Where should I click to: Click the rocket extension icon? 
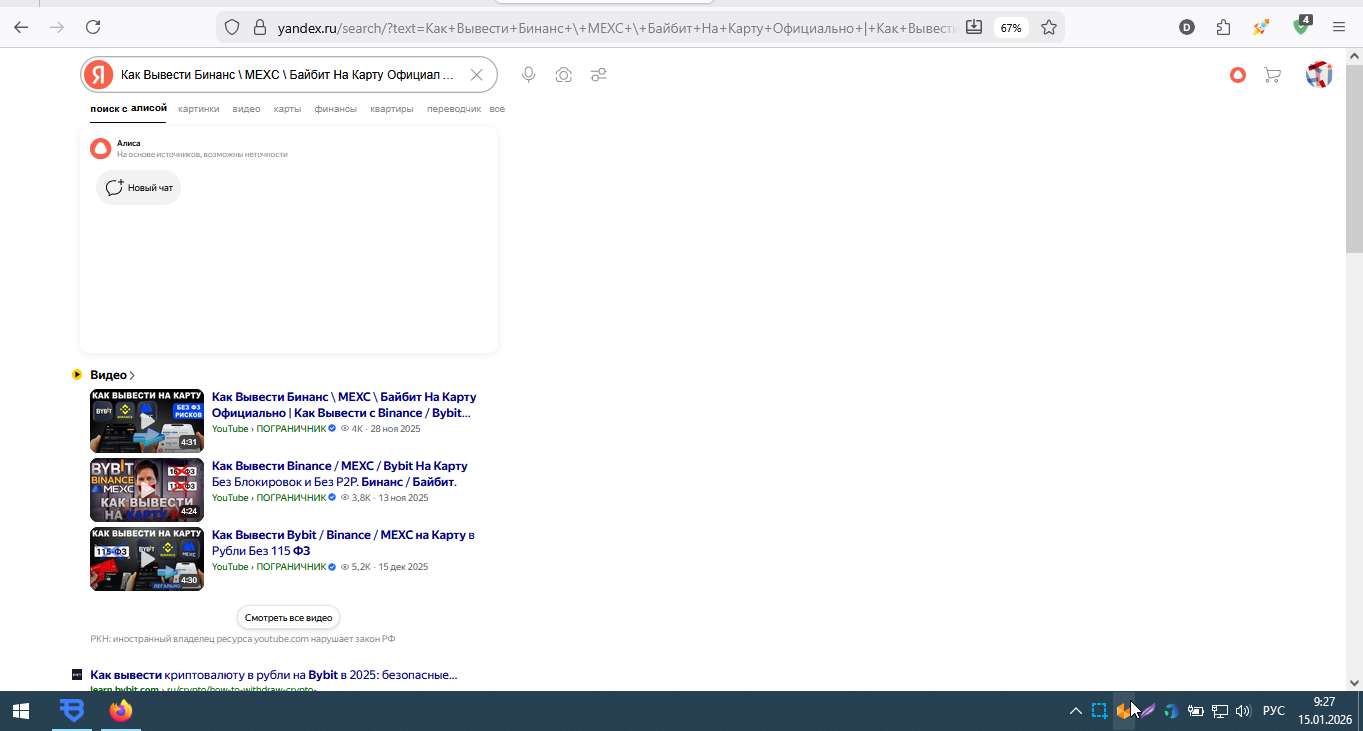1261,28
